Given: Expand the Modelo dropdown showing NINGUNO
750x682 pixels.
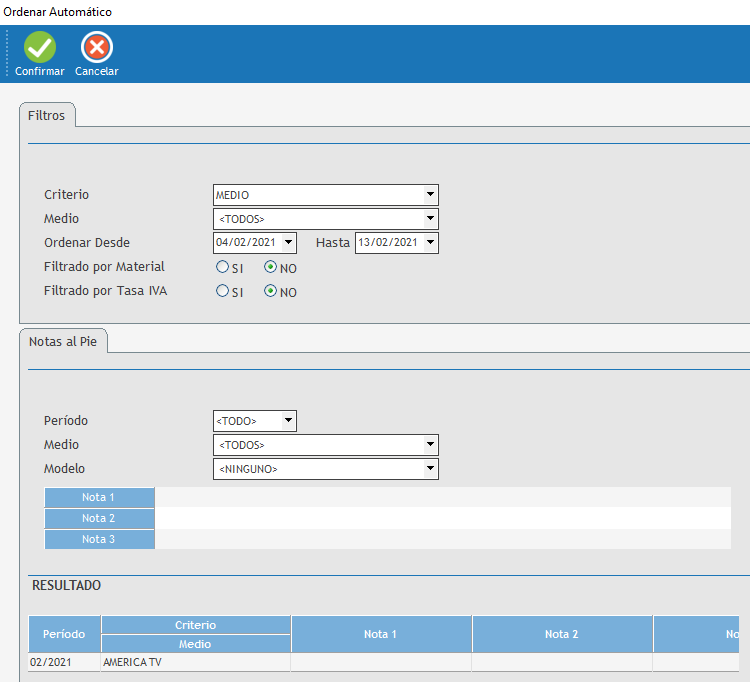Looking at the screenshot, I should tap(430, 469).
